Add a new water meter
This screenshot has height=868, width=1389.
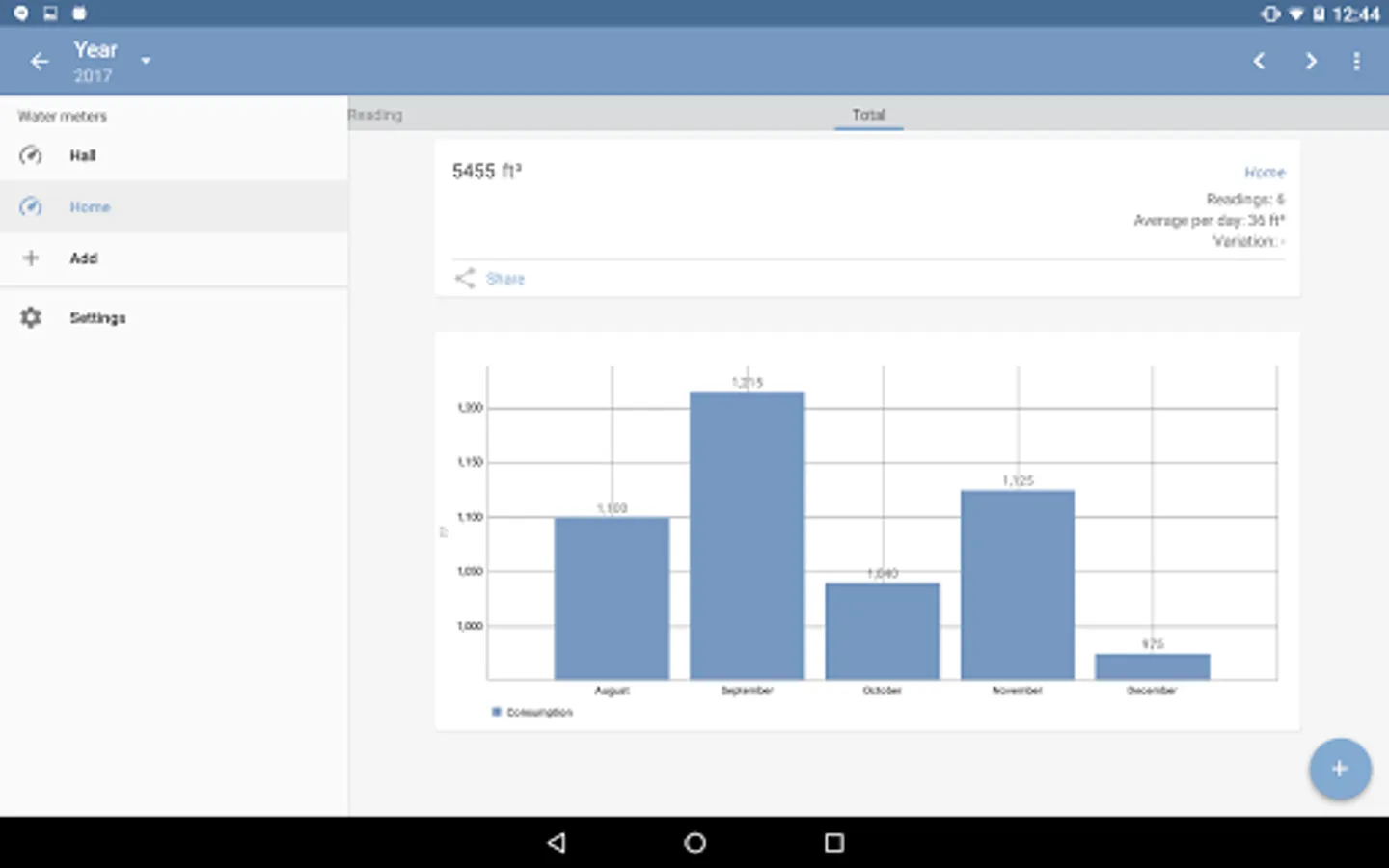(x=174, y=258)
